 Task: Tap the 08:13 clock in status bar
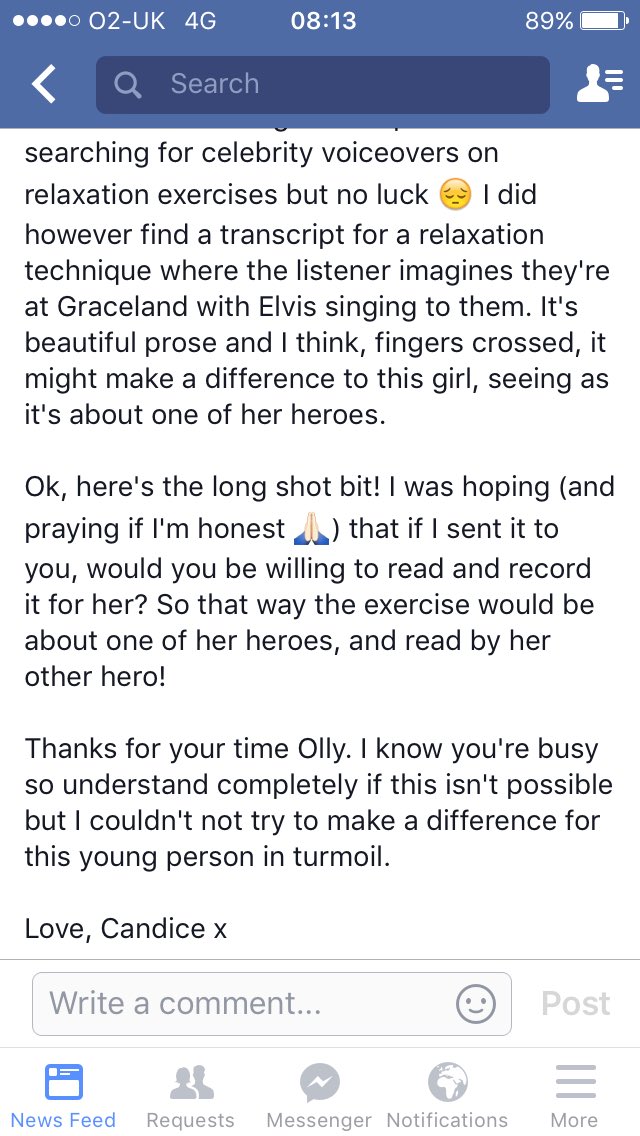pos(323,21)
